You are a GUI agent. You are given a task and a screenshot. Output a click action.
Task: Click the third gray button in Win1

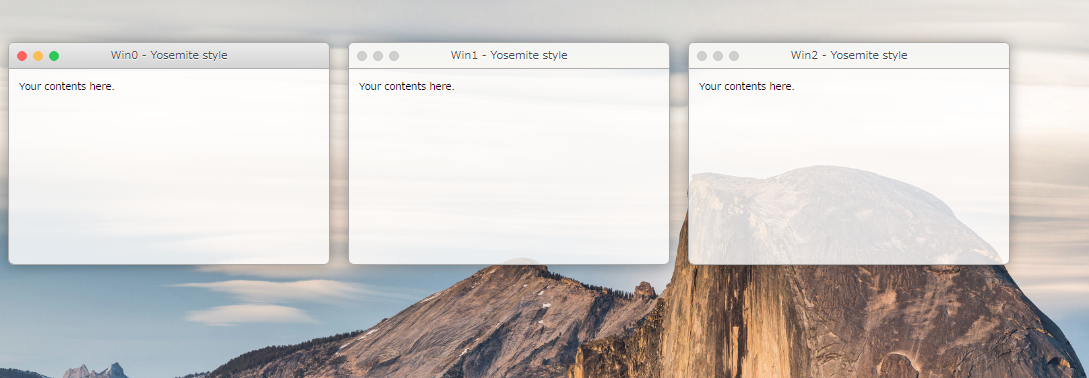[x=394, y=56]
